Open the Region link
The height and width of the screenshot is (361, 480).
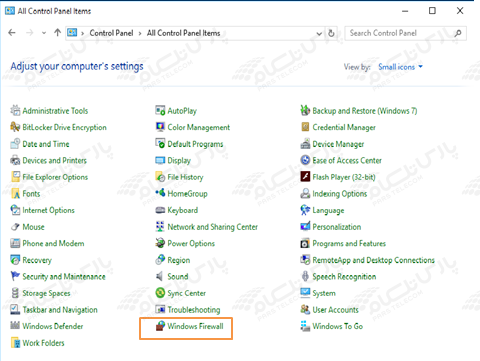pos(179,260)
